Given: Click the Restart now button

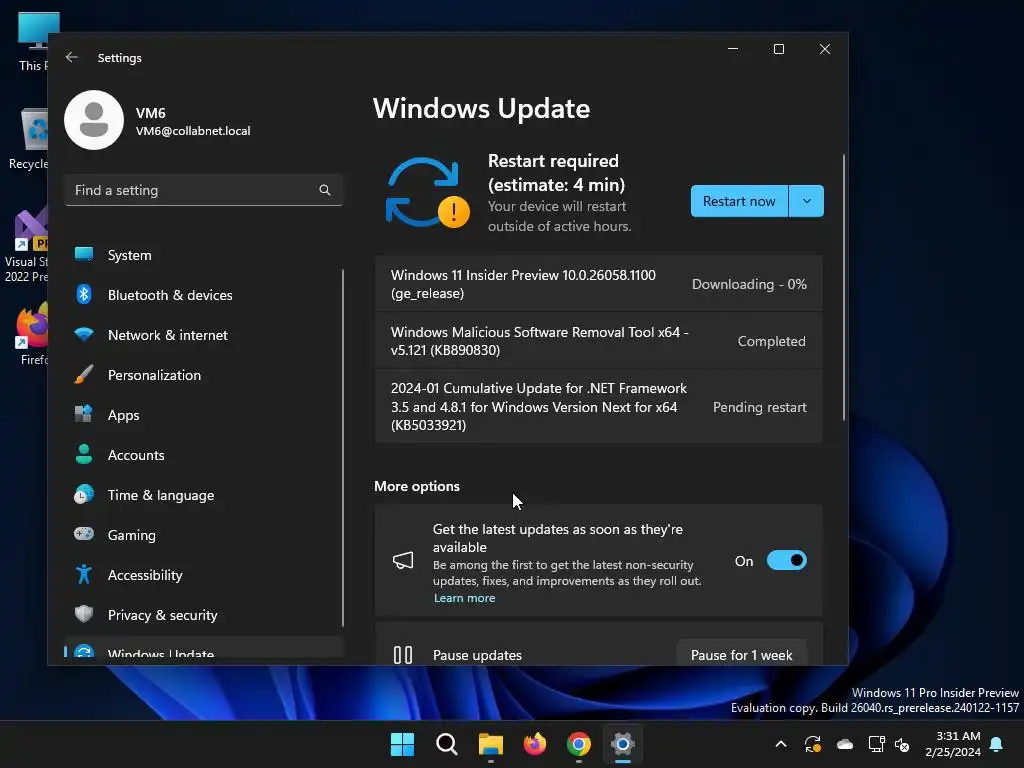Looking at the screenshot, I should point(739,201).
